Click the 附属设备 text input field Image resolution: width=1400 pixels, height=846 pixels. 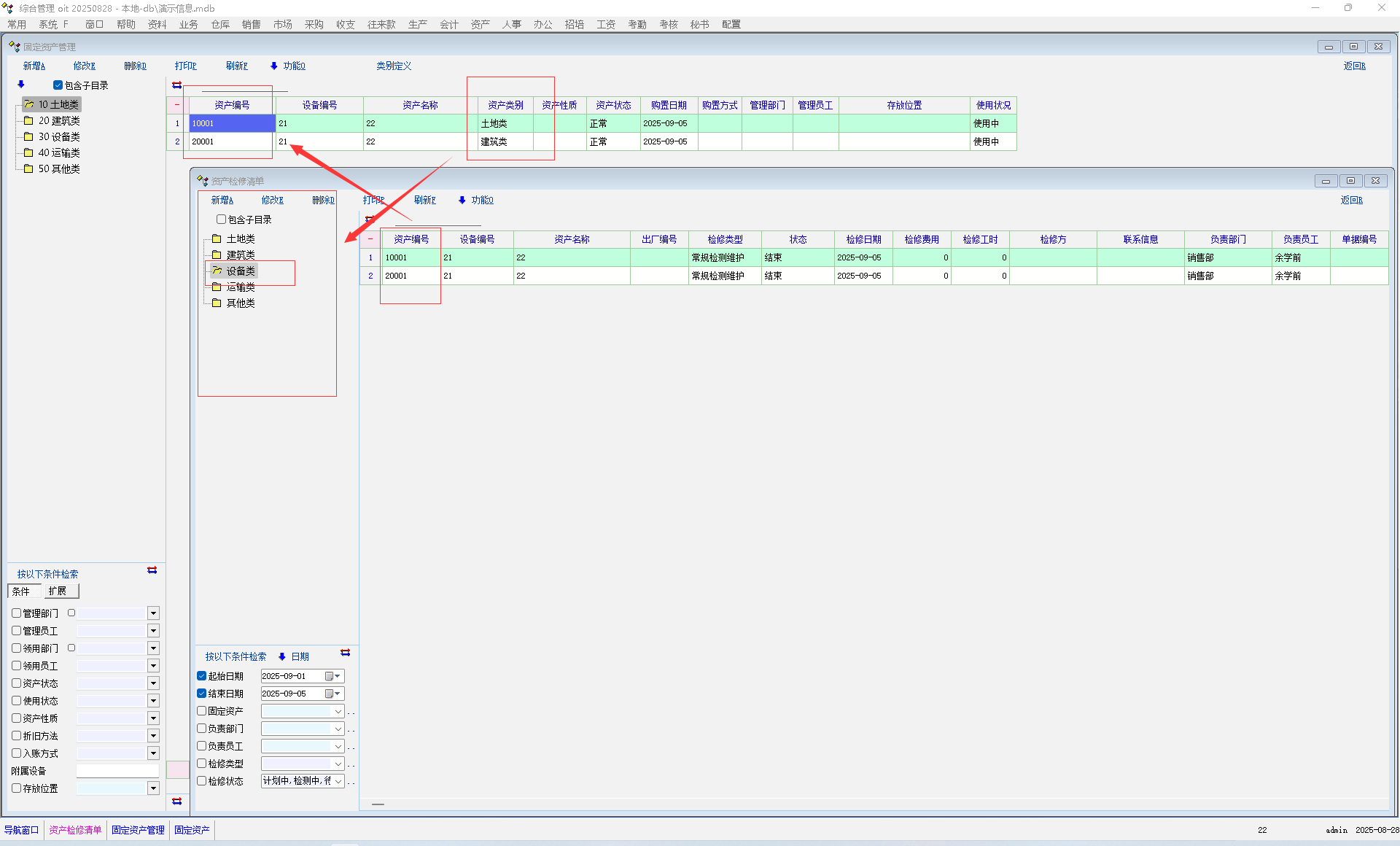pyautogui.click(x=117, y=771)
